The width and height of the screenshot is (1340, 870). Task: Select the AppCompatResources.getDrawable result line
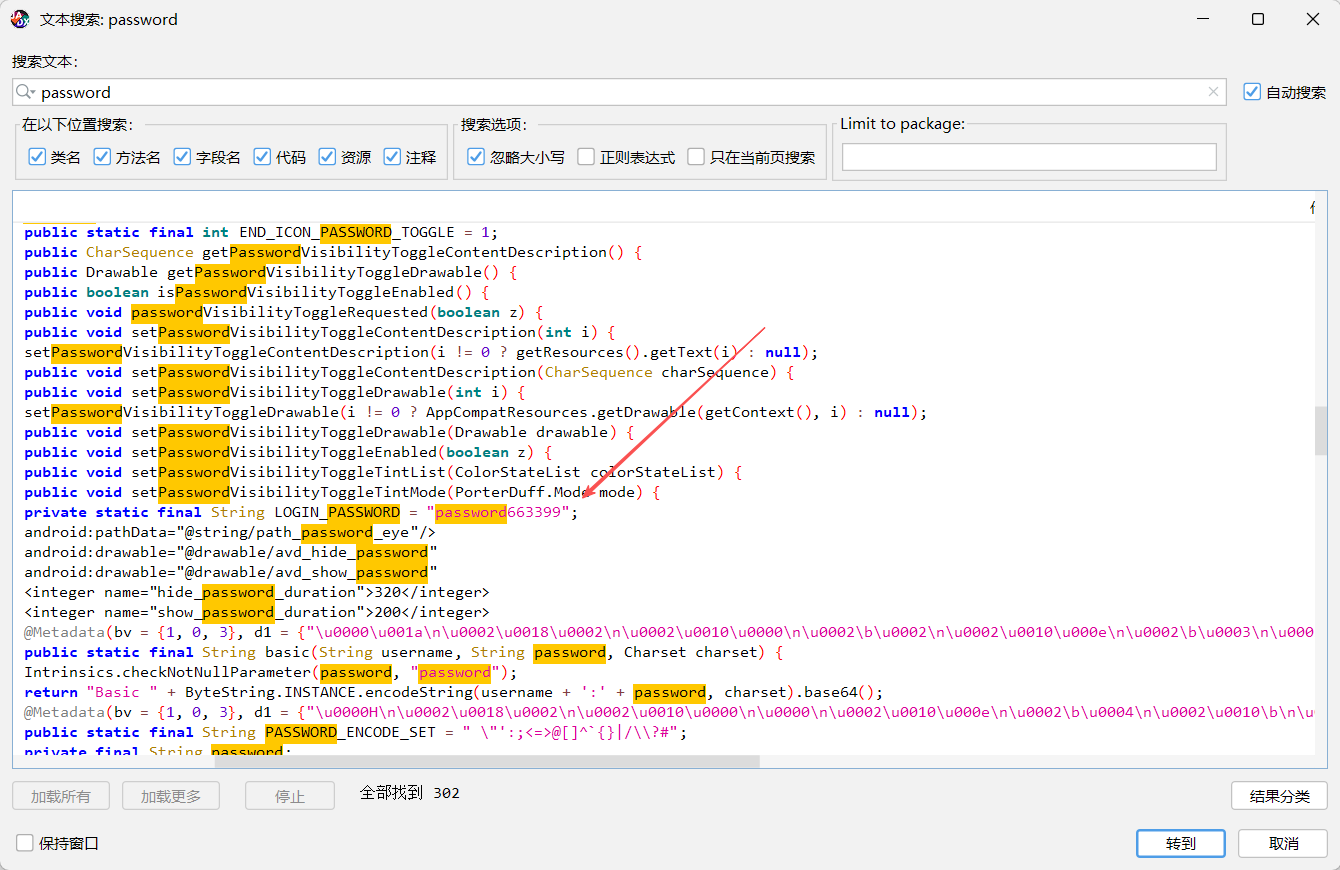click(476, 412)
